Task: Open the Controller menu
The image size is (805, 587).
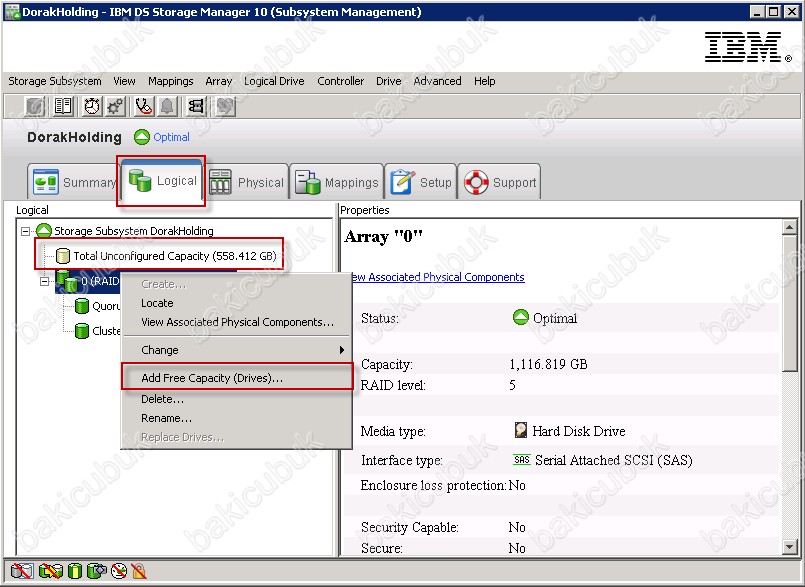Action: tap(340, 81)
